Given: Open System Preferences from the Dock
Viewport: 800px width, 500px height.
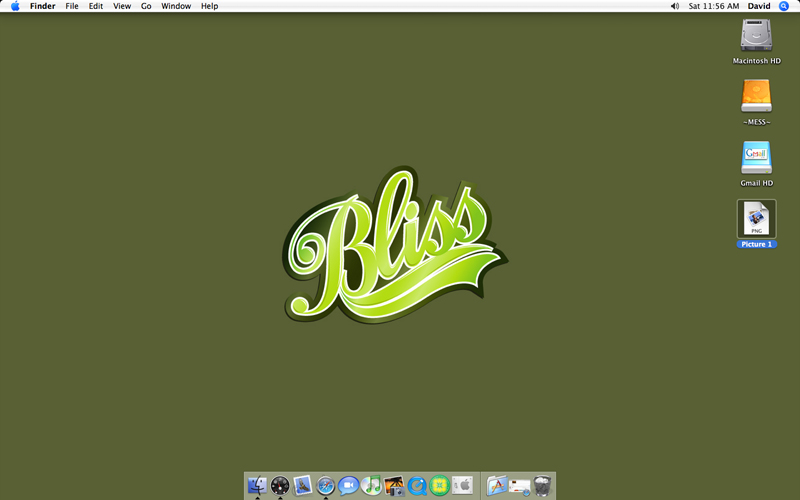Looking at the screenshot, I should tap(462, 485).
